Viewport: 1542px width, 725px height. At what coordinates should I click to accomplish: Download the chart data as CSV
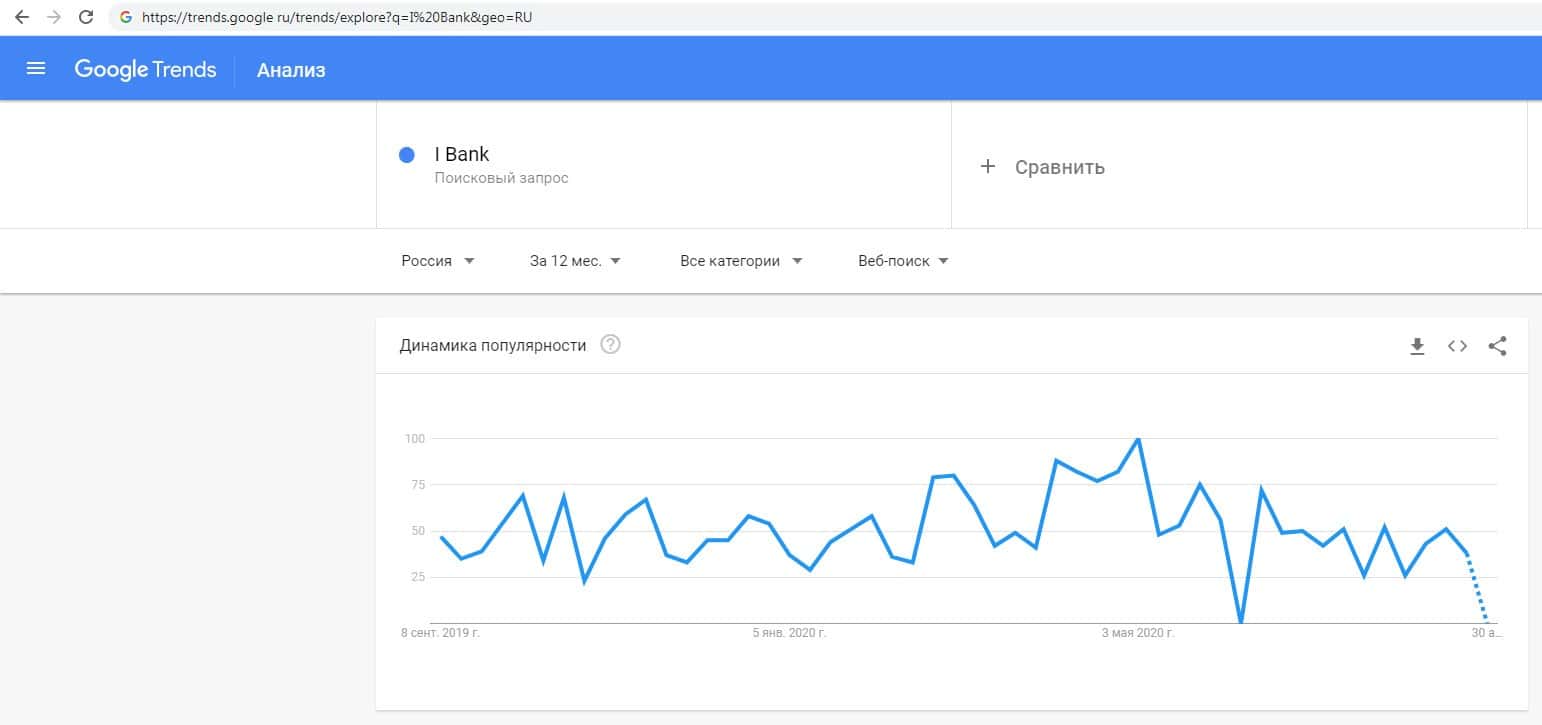pyautogui.click(x=1417, y=346)
